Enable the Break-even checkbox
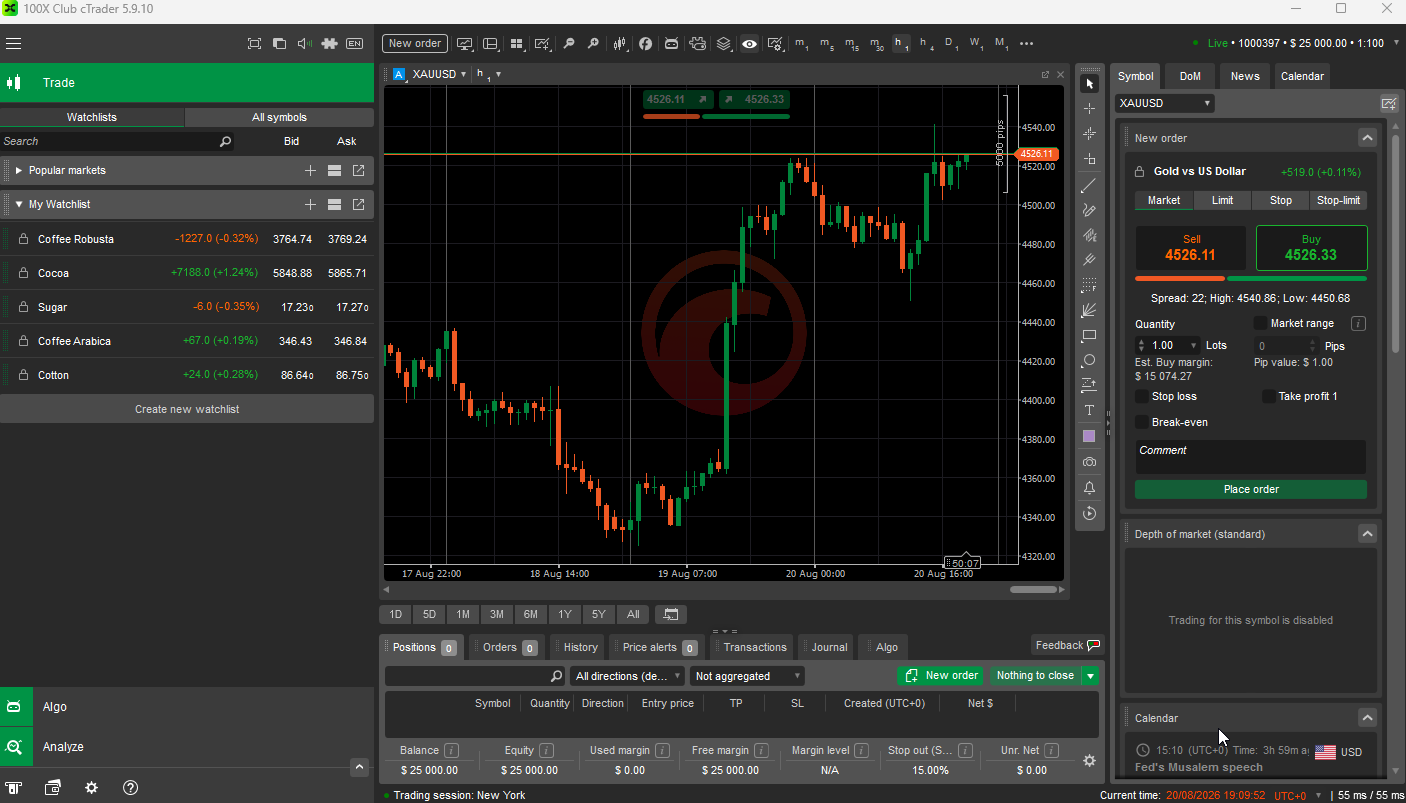 pos(1142,423)
